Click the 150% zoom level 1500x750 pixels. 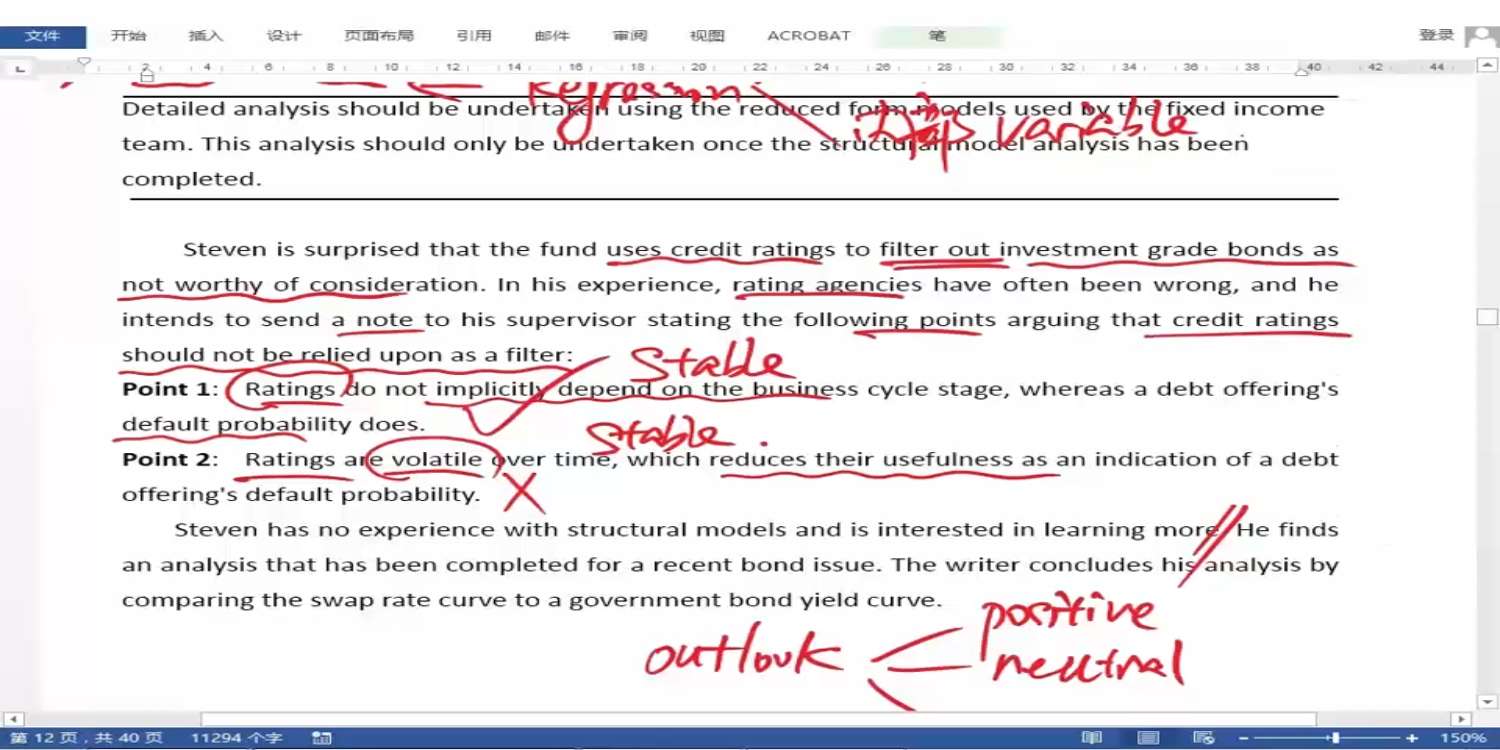[x=1463, y=738]
